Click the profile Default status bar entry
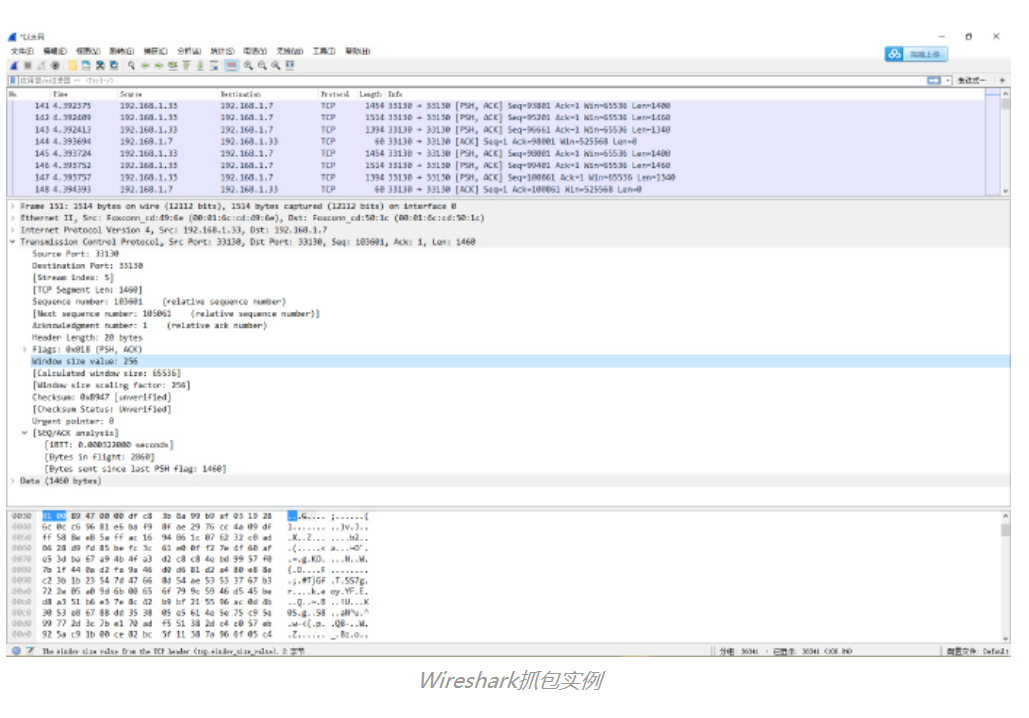1029x718 pixels. point(978,652)
